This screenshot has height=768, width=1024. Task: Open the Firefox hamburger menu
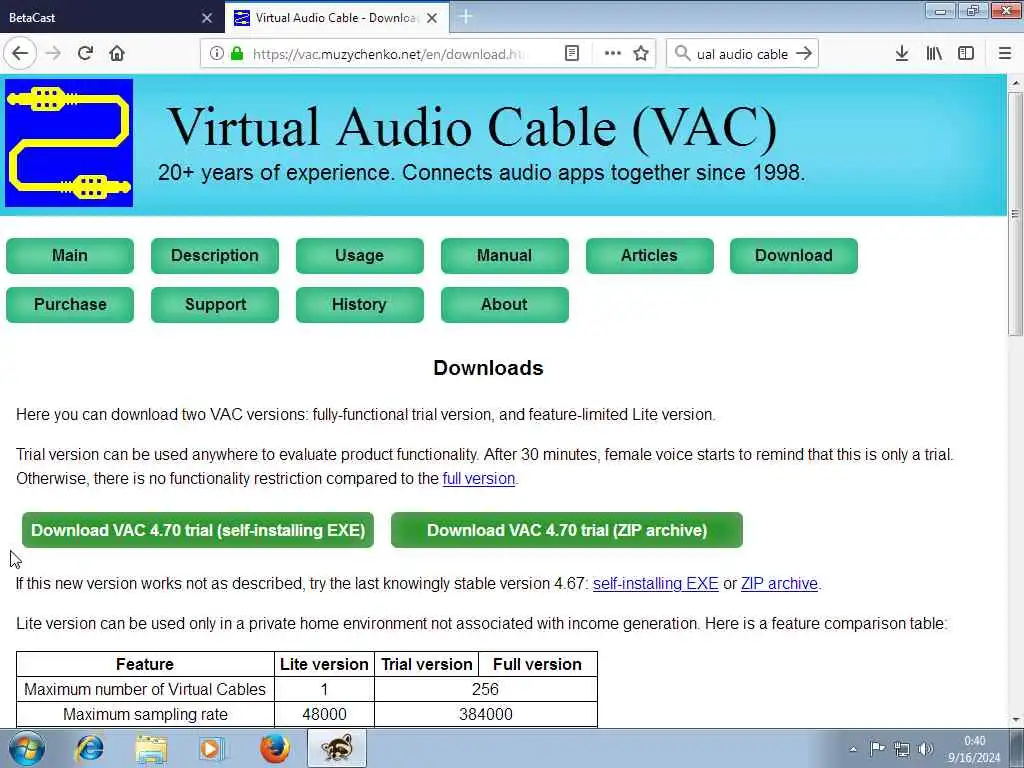point(1005,54)
